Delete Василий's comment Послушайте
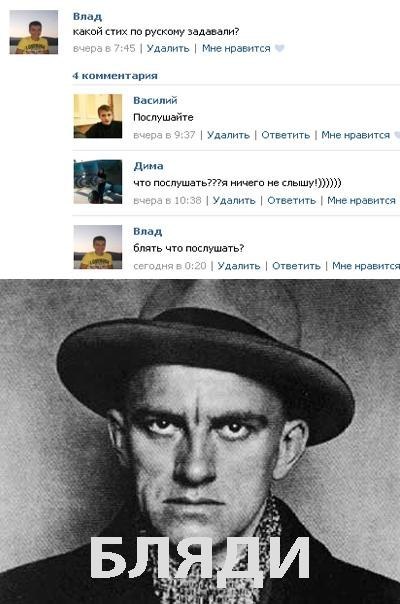Viewport: 400px width, 604px height. [229, 135]
